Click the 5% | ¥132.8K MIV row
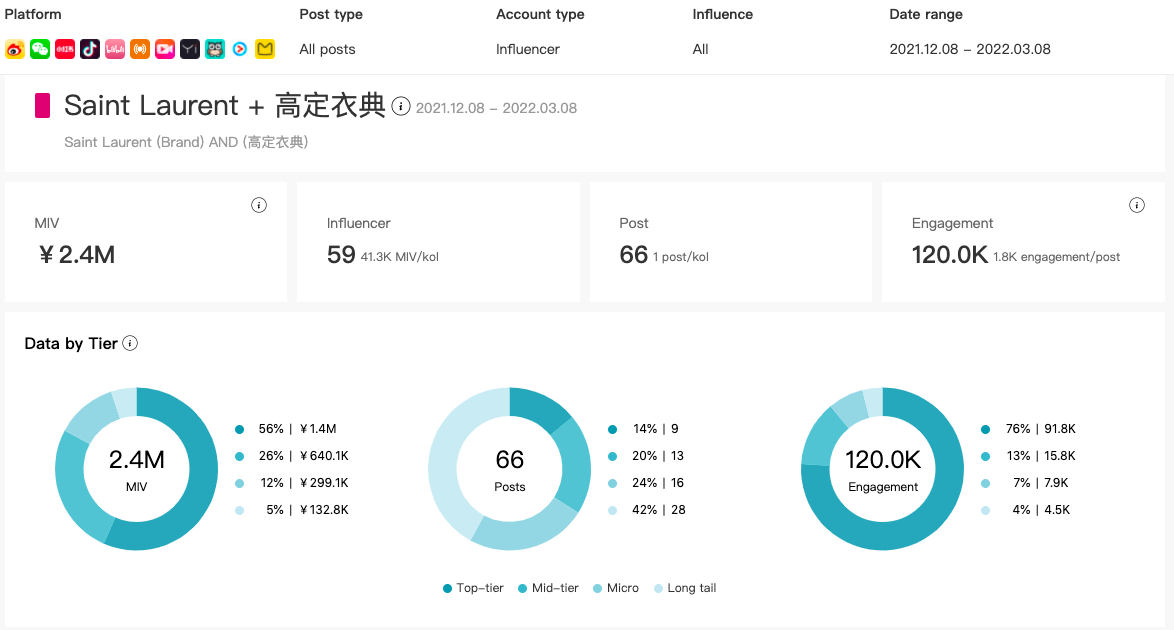The width and height of the screenshot is (1174, 630). pyautogui.click(x=292, y=510)
